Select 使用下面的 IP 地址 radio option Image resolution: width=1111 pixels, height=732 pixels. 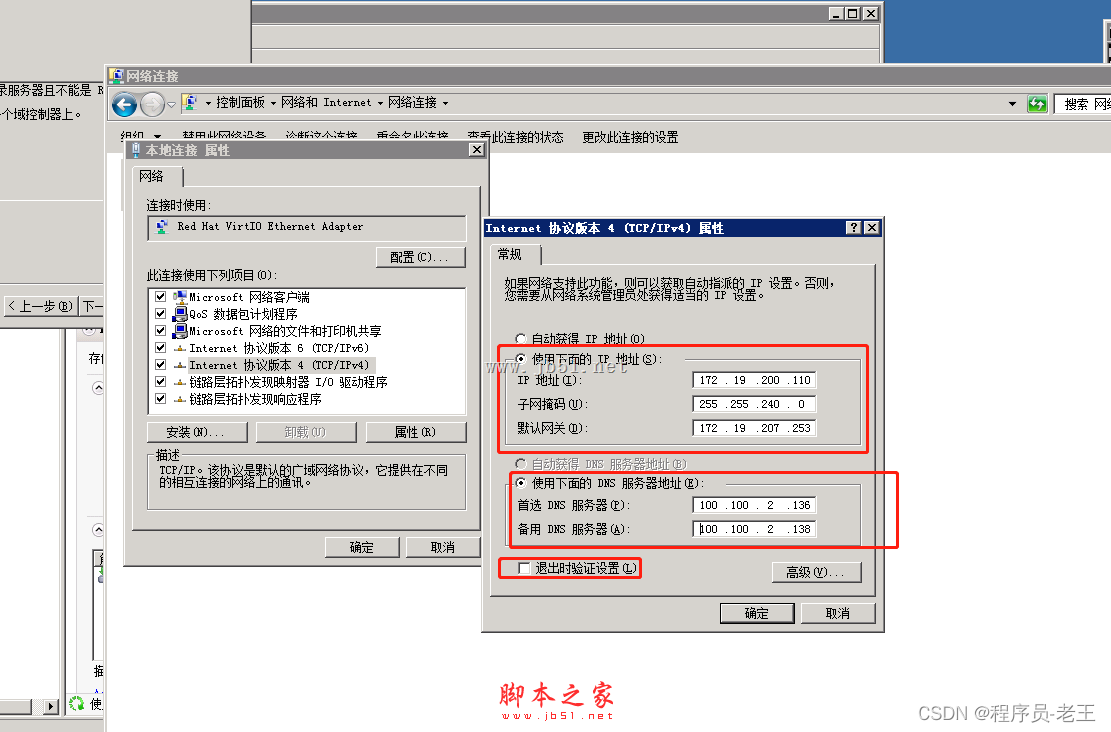point(521,359)
